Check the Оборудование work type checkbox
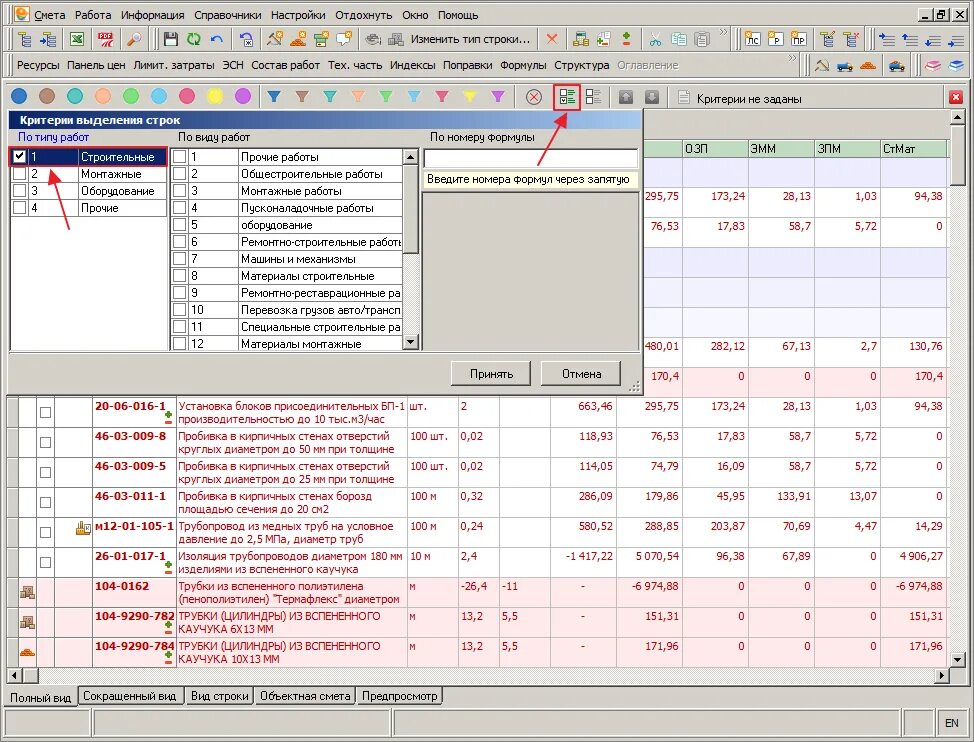 (19, 191)
